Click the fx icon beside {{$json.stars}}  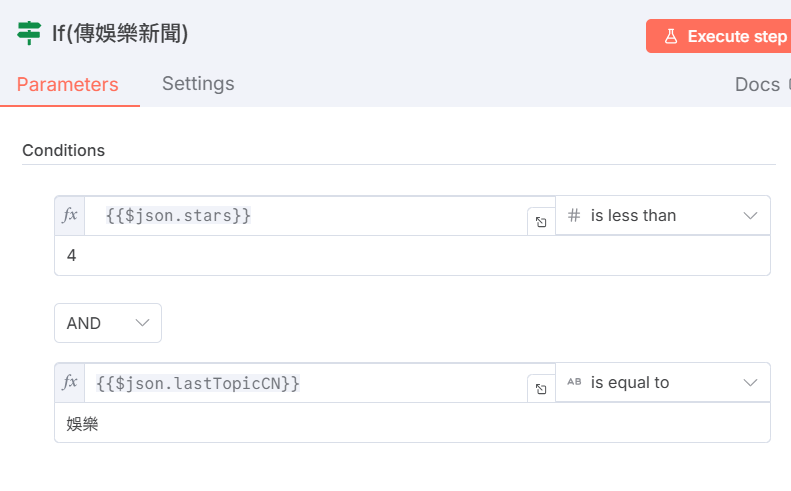[70, 215]
